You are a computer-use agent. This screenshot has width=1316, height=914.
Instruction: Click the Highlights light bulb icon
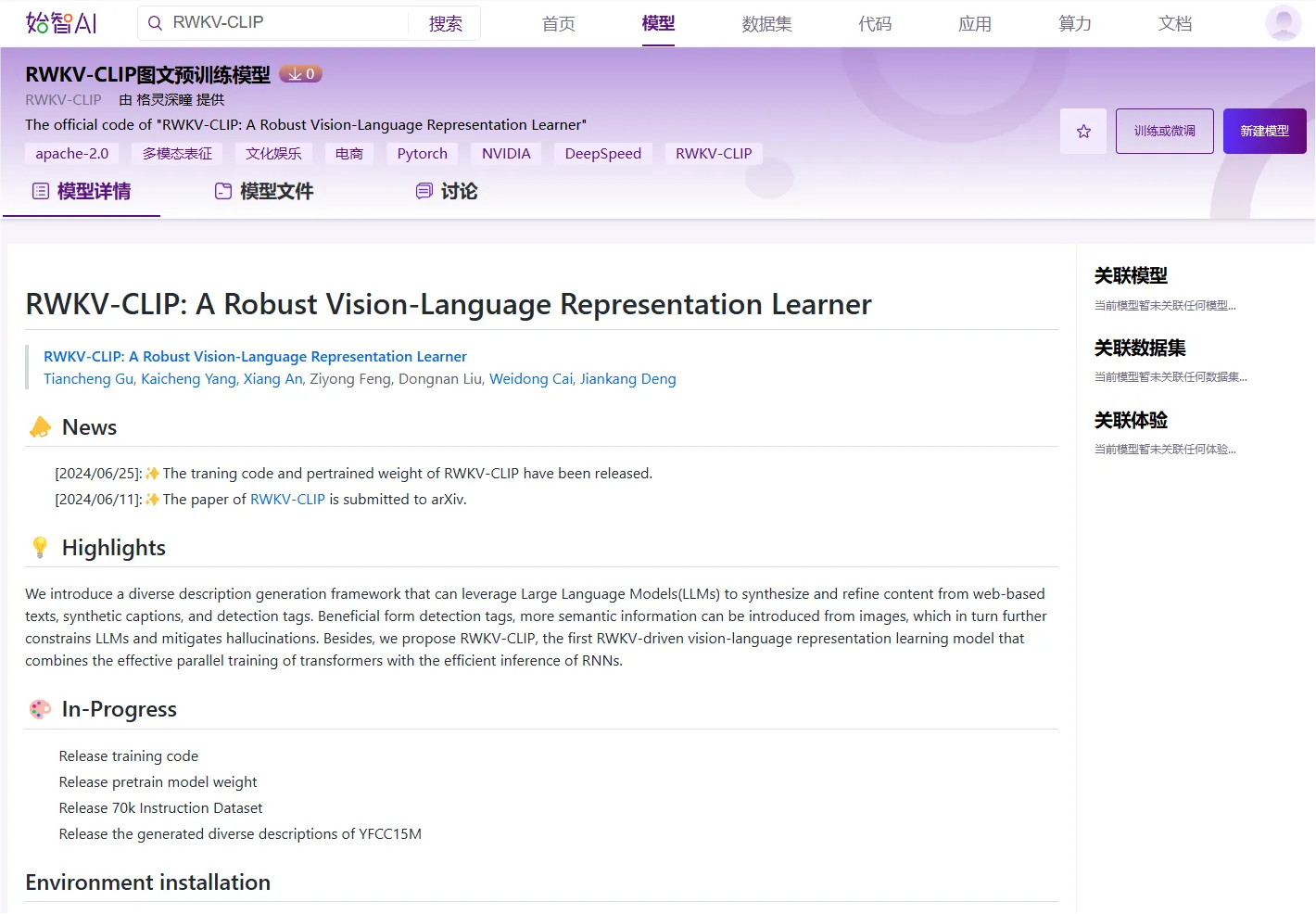point(40,548)
